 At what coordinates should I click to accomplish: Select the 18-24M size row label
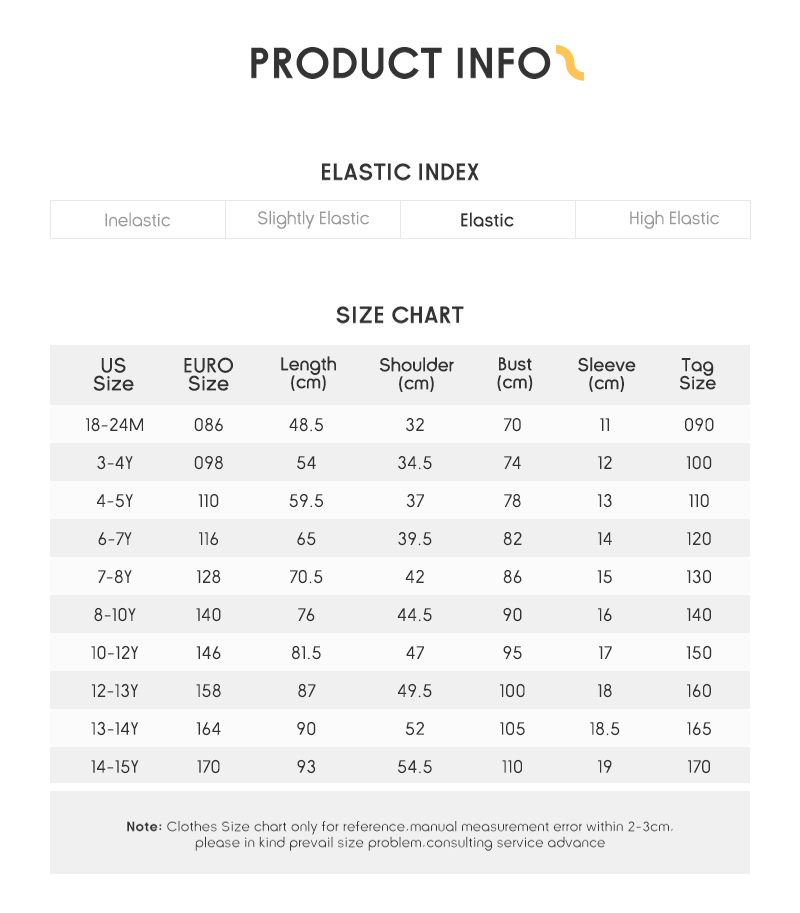tap(115, 424)
